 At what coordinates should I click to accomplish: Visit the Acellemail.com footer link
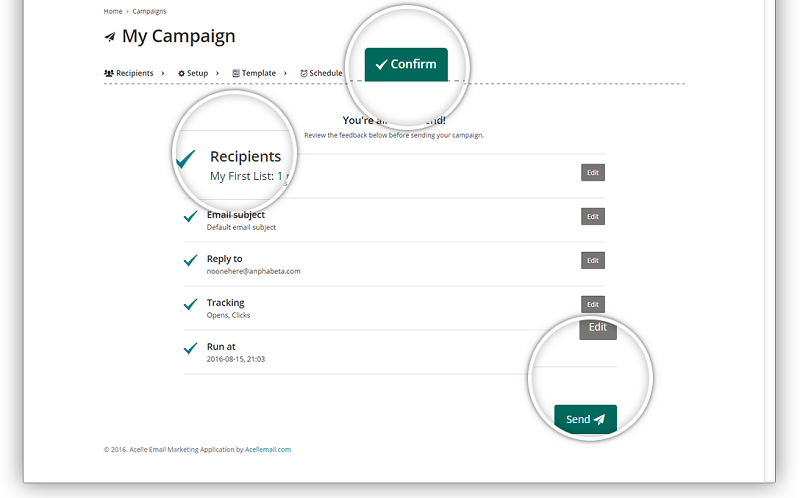point(268,450)
